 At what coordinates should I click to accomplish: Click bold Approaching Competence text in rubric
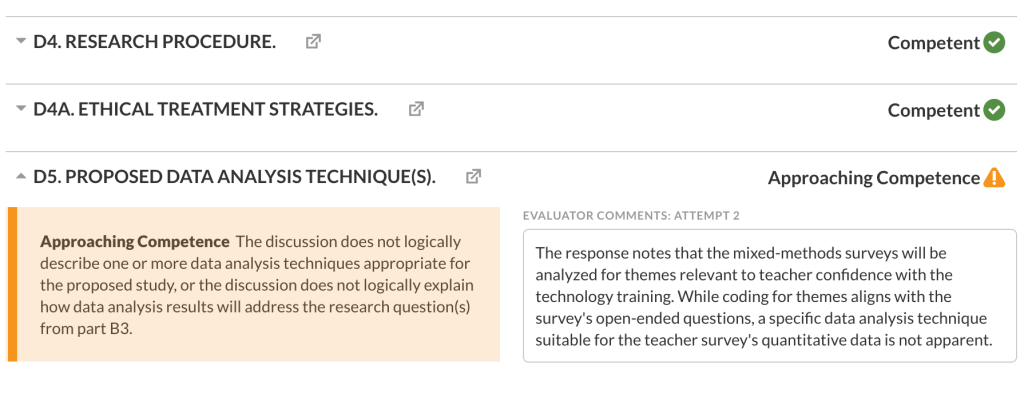(x=134, y=242)
